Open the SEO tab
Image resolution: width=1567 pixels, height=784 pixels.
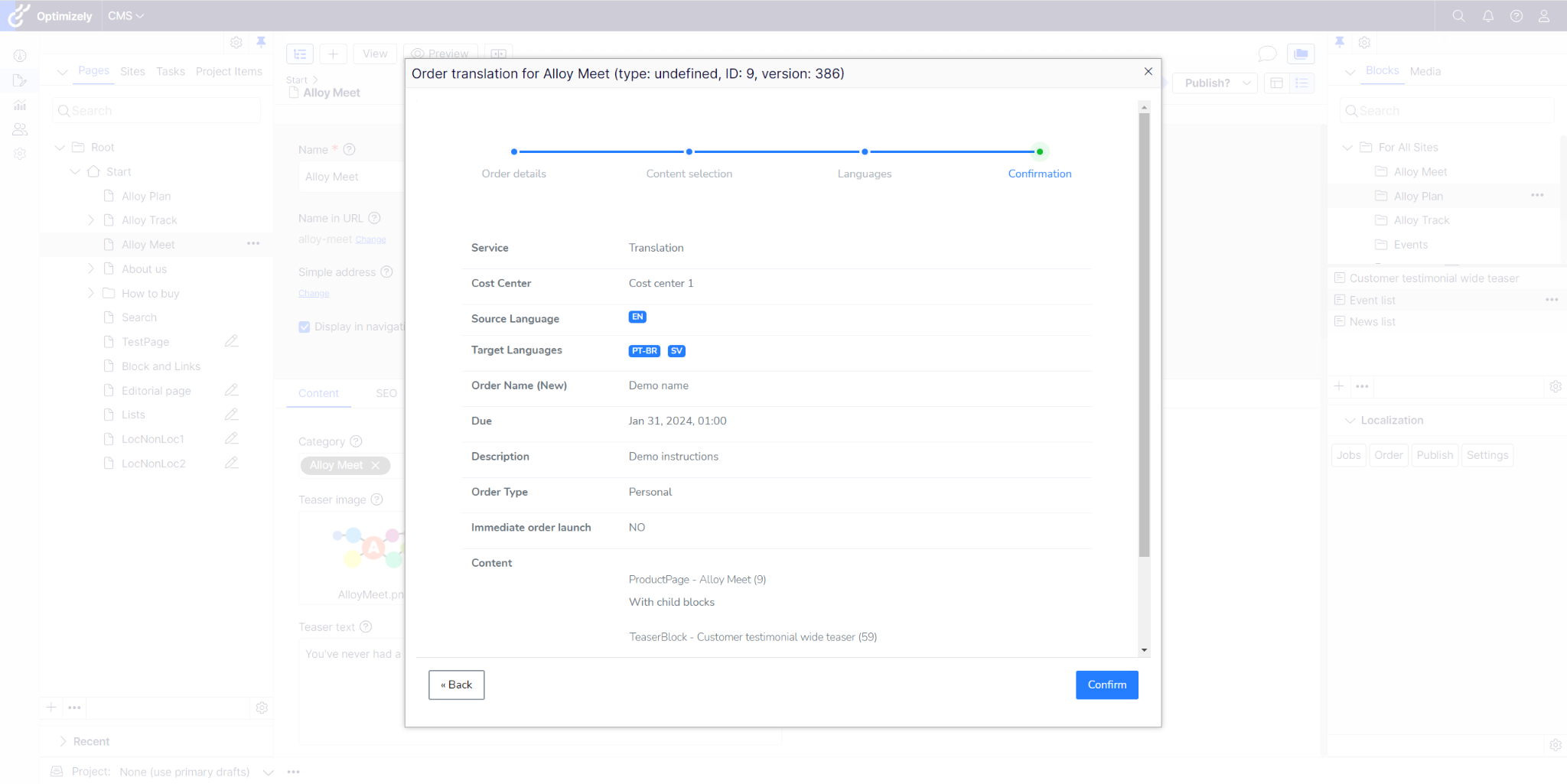[x=386, y=393]
